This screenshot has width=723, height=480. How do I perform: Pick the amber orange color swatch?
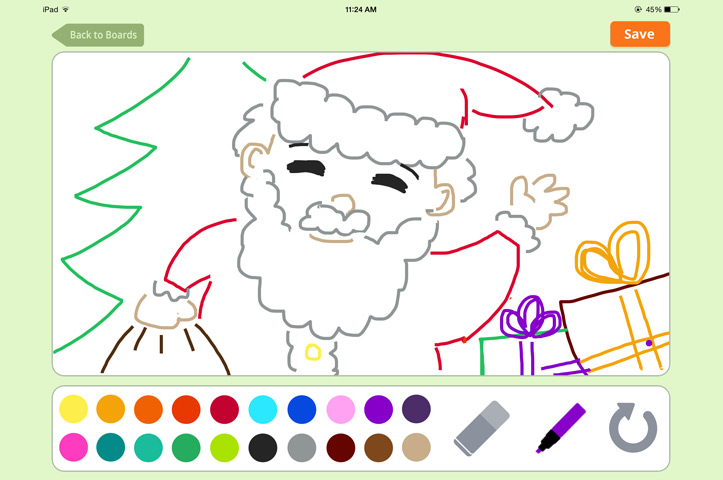click(111, 409)
